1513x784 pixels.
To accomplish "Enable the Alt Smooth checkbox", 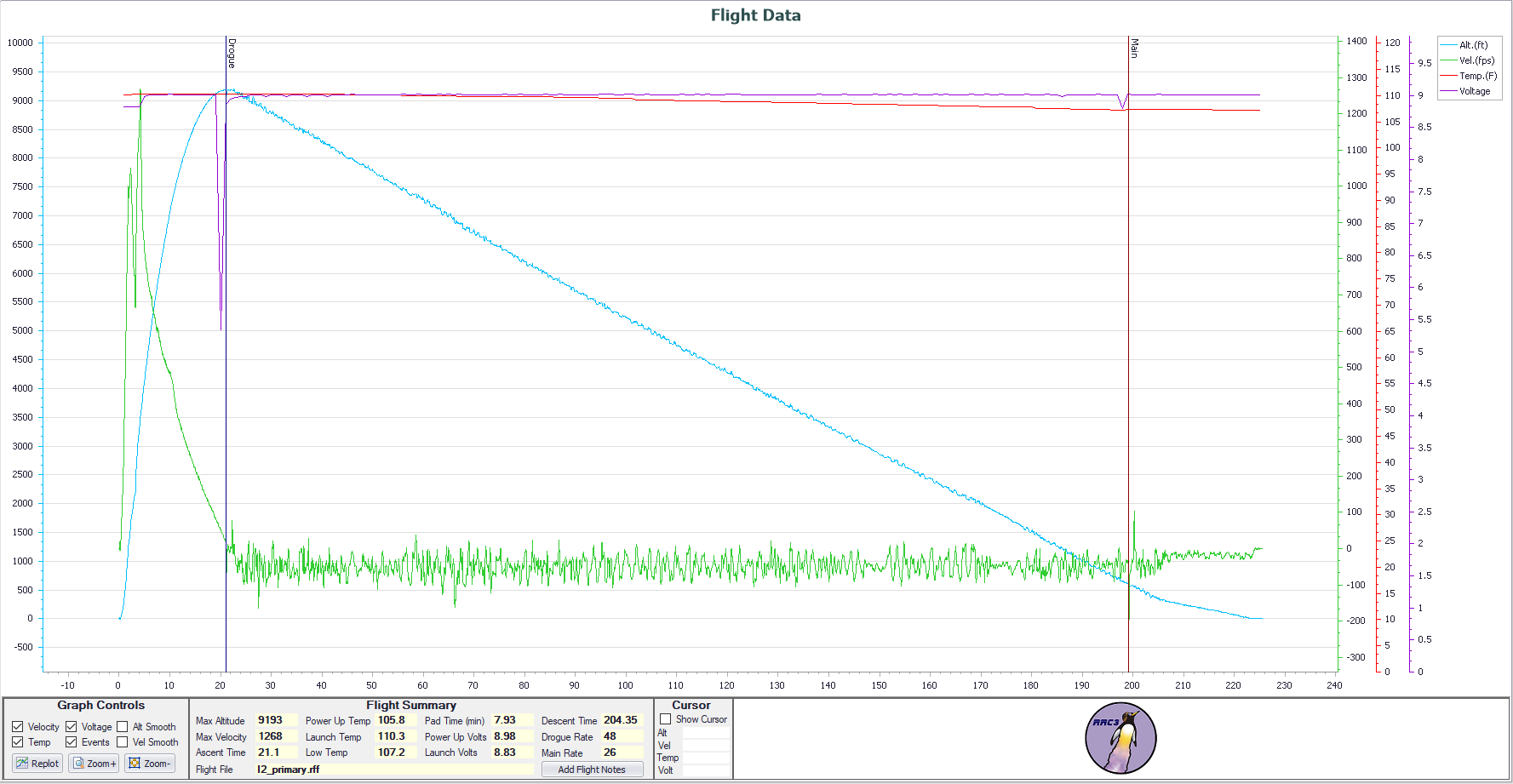I will pyautogui.click(x=123, y=727).
